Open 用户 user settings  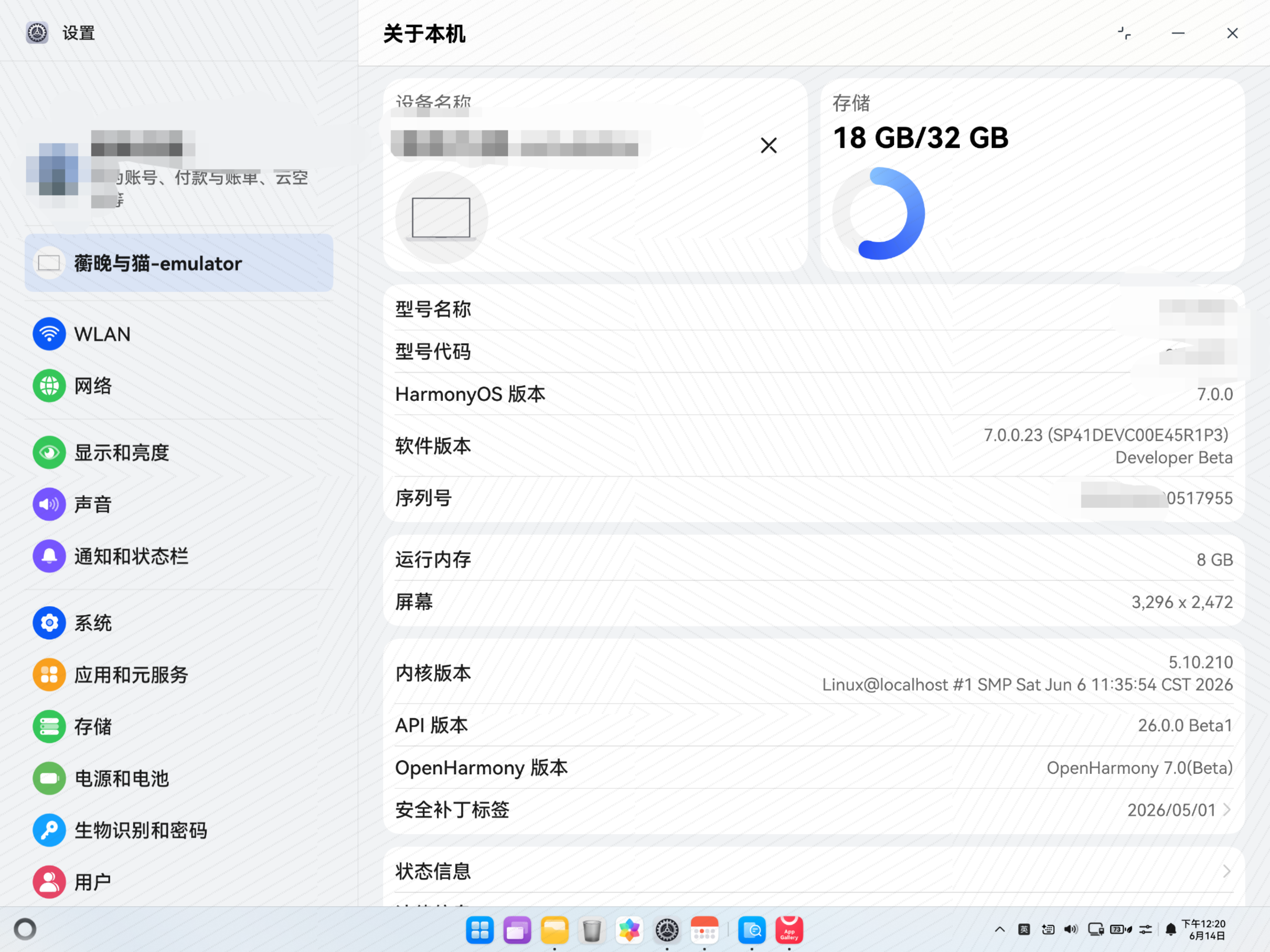[x=178, y=882]
